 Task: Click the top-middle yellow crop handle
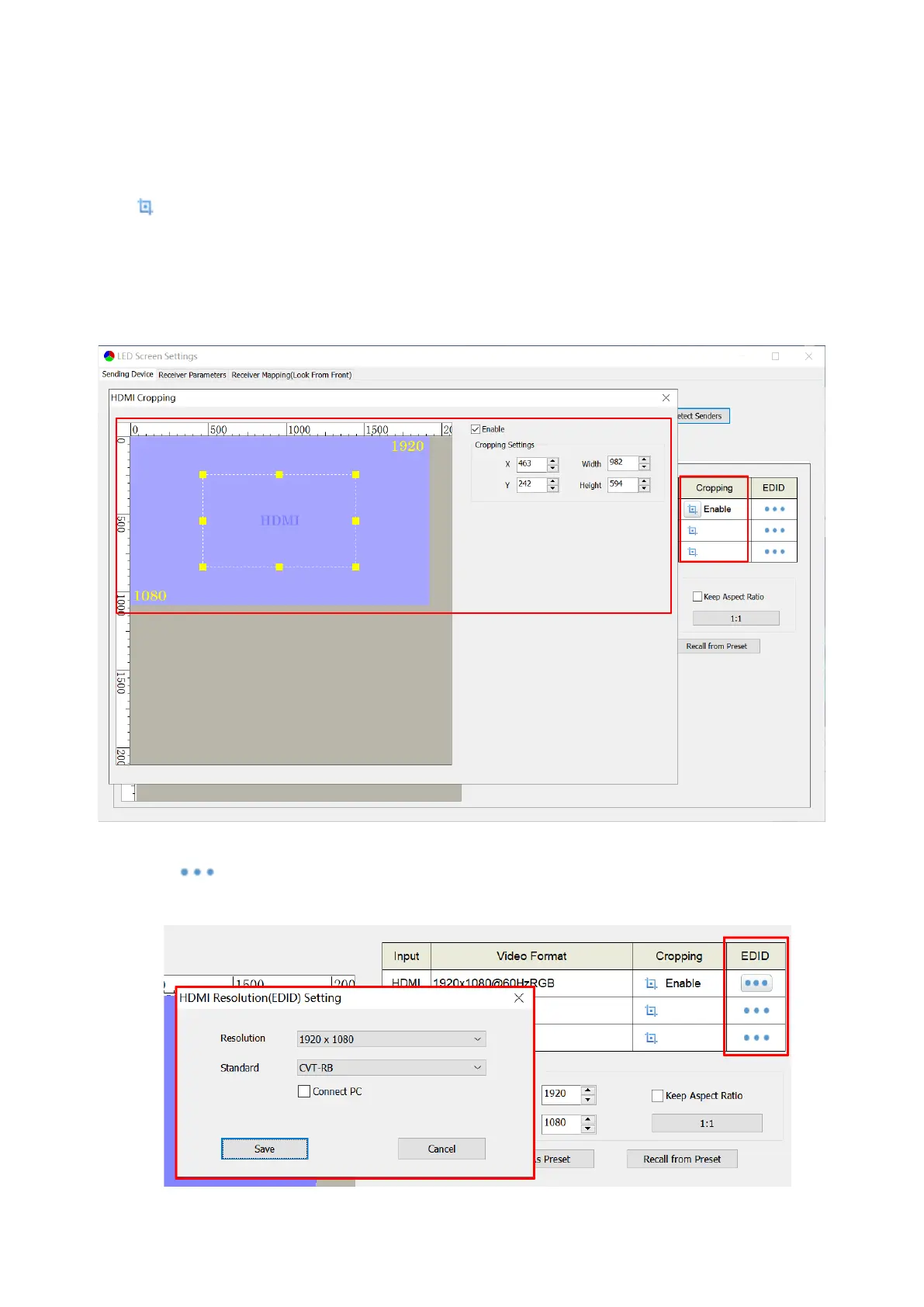click(279, 474)
